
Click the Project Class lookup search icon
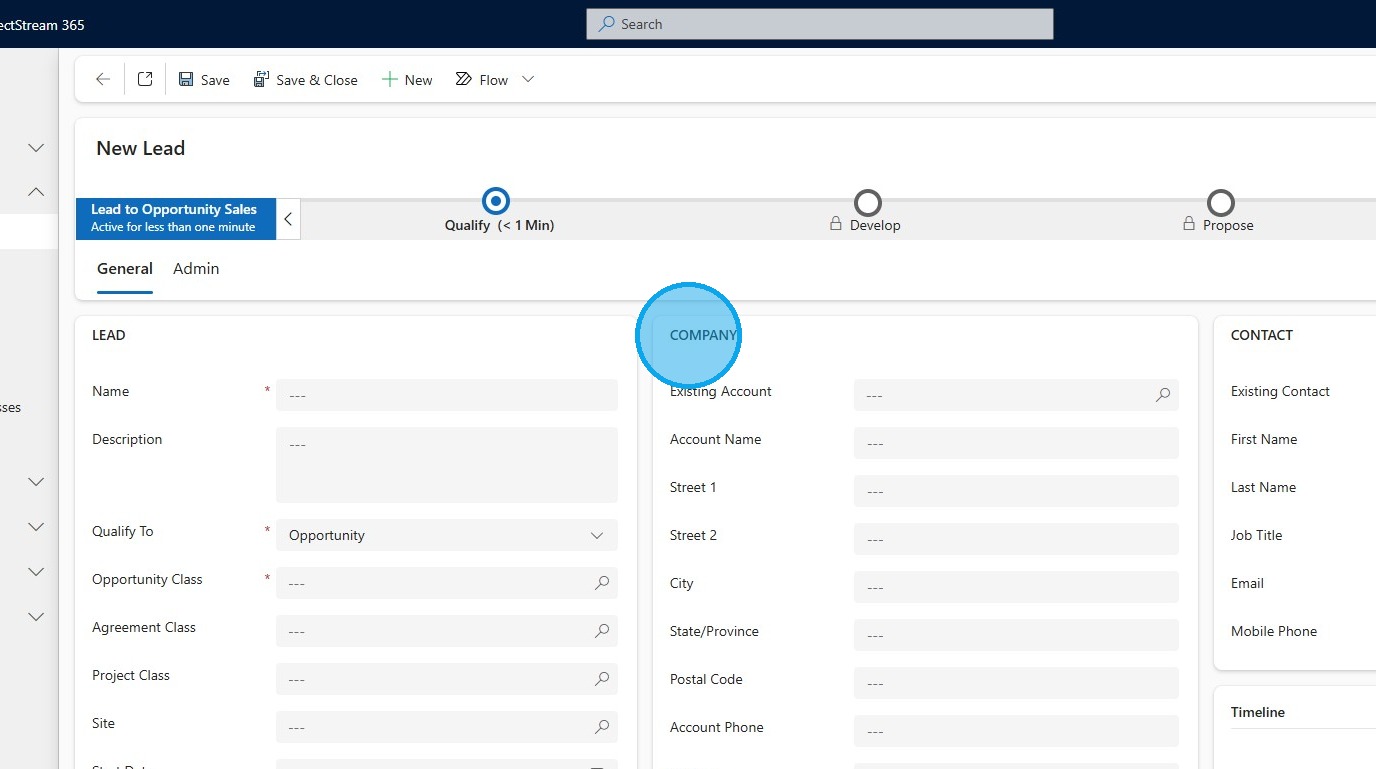pos(602,679)
